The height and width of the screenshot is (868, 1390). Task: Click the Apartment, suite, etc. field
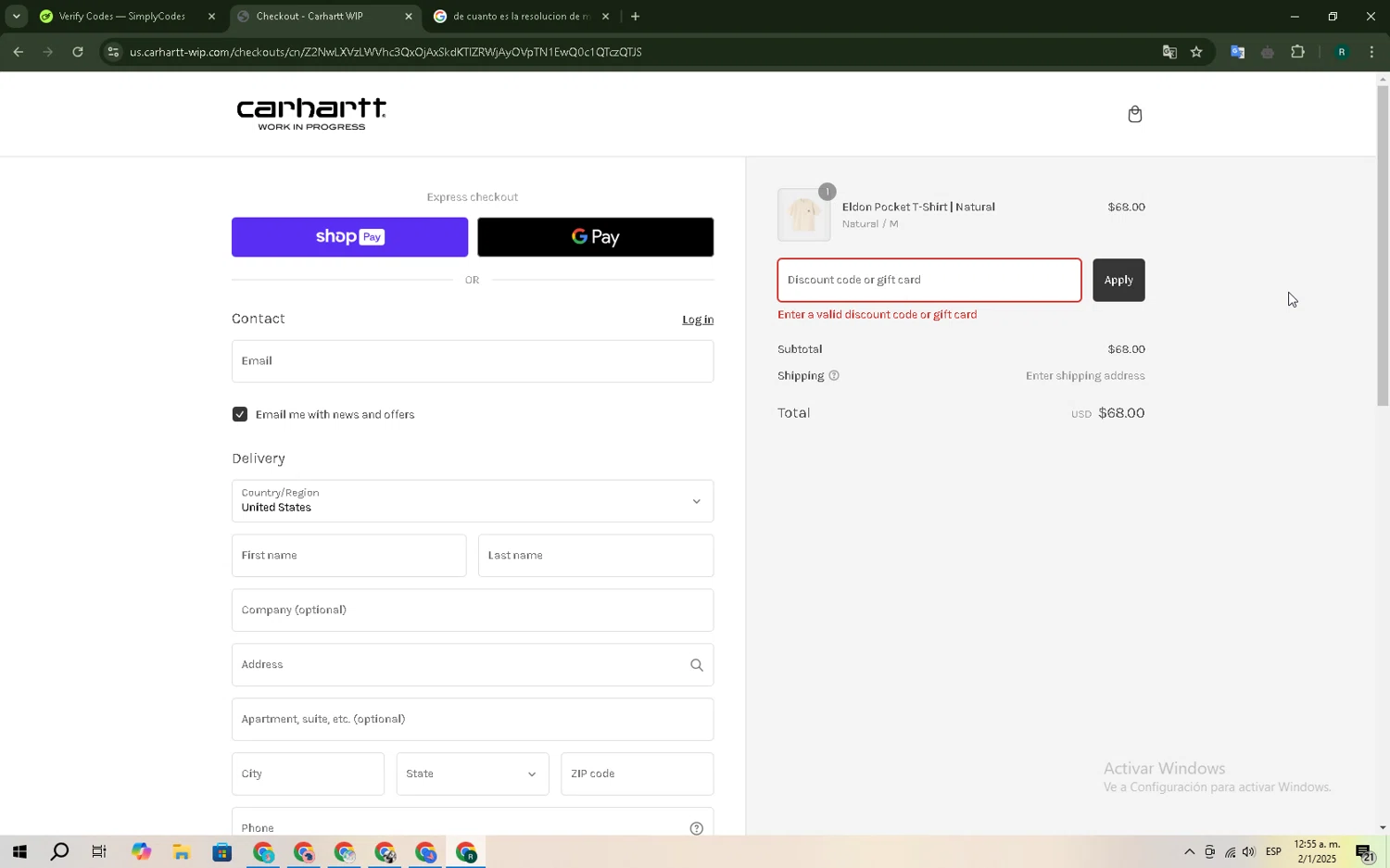[473, 720]
